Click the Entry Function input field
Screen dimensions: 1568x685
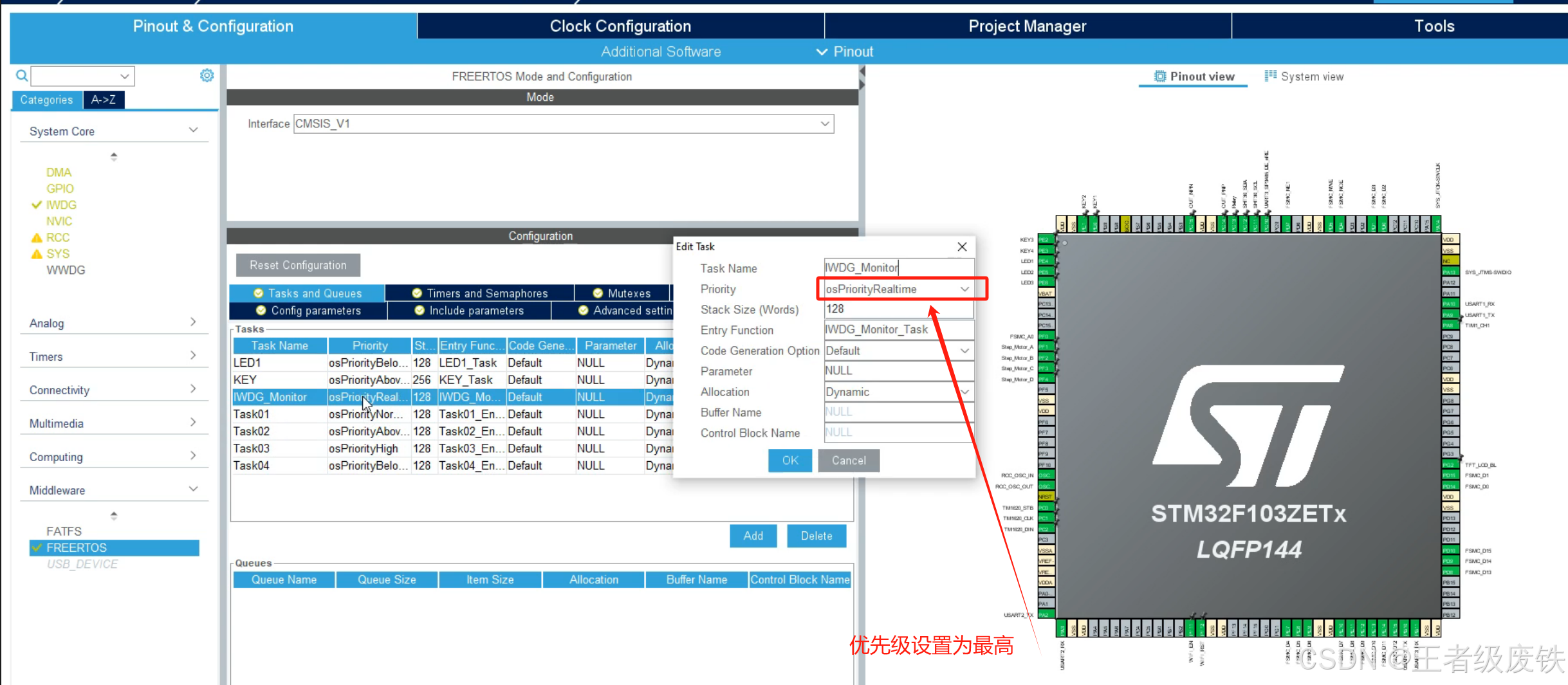click(x=899, y=330)
